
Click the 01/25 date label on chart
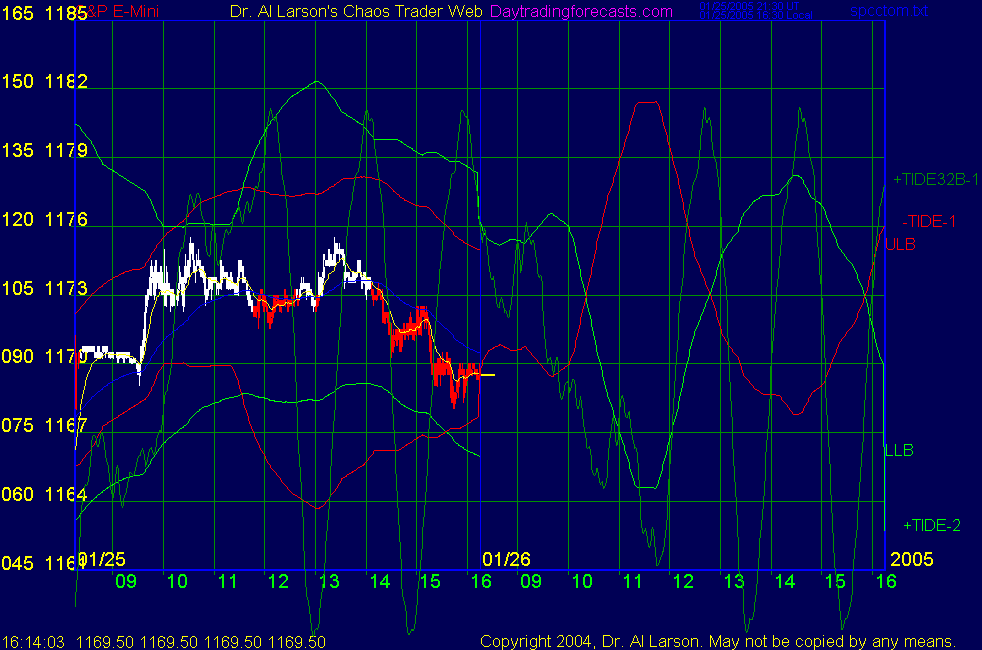pos(101,559)
